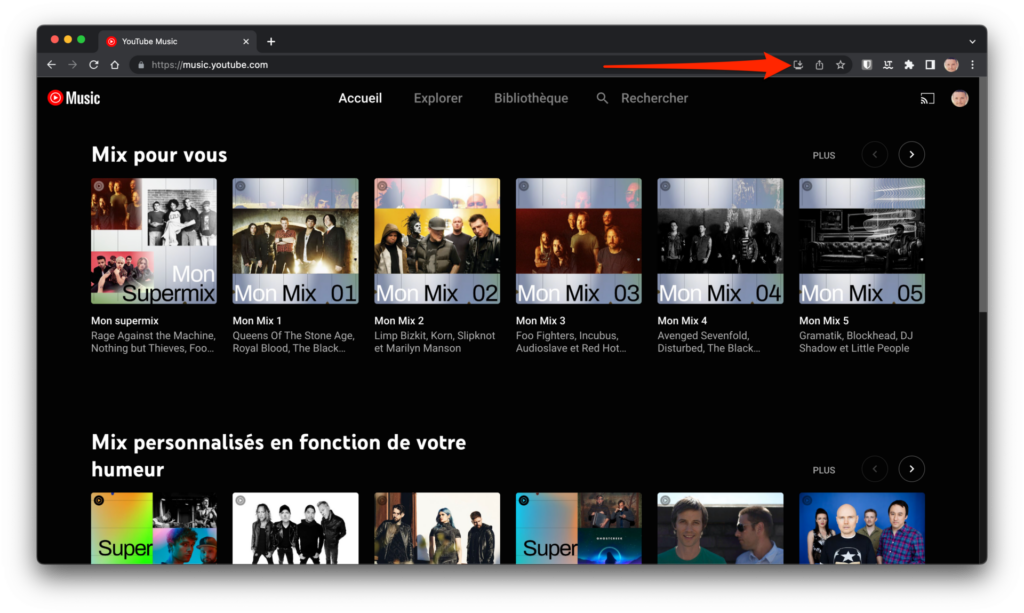Open the Mon Mix 02 thumbnail
Image resolution: width=1024 pixels, height=613 pixels.
coord(437,241)
